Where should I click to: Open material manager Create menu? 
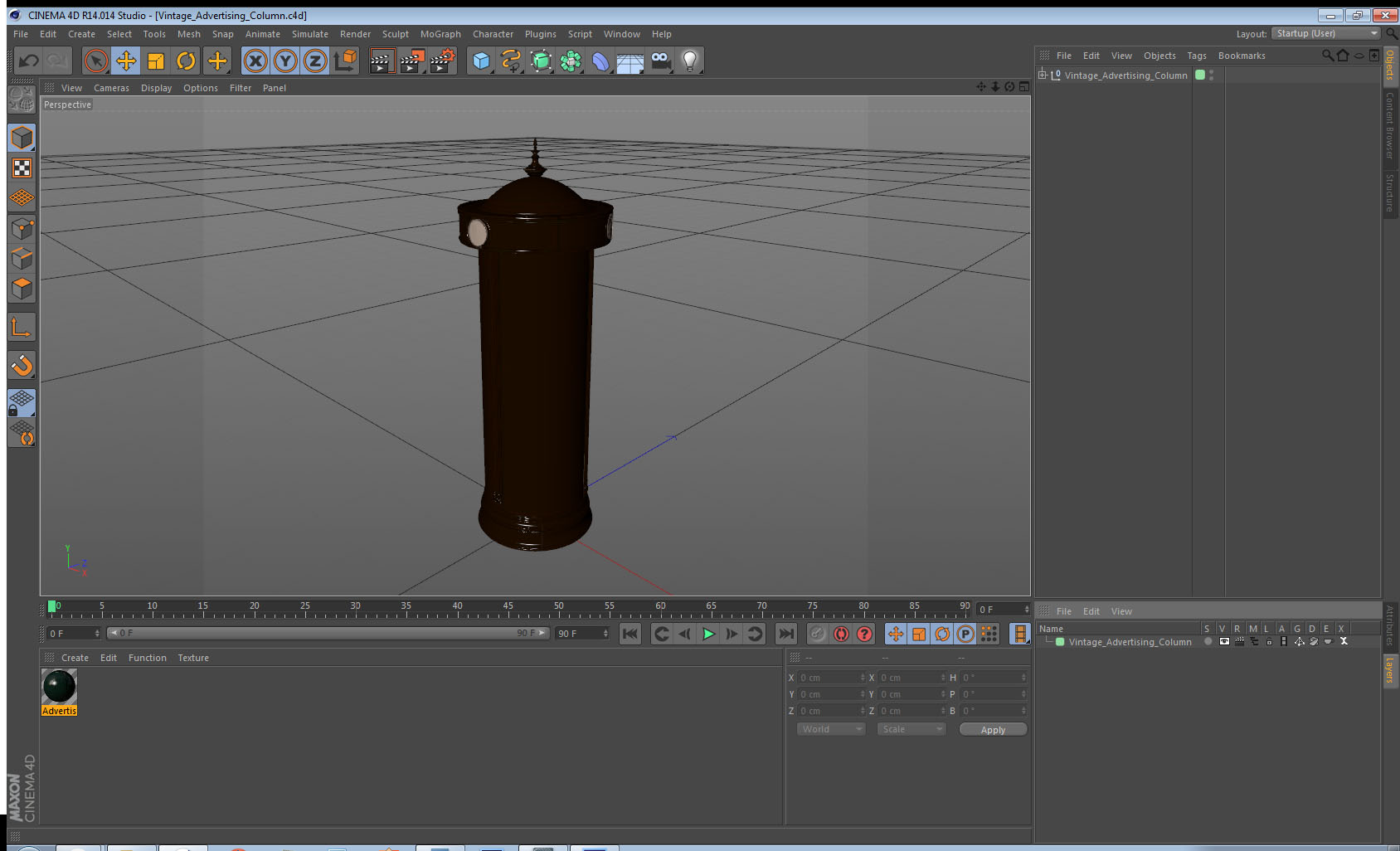[75, 658]
